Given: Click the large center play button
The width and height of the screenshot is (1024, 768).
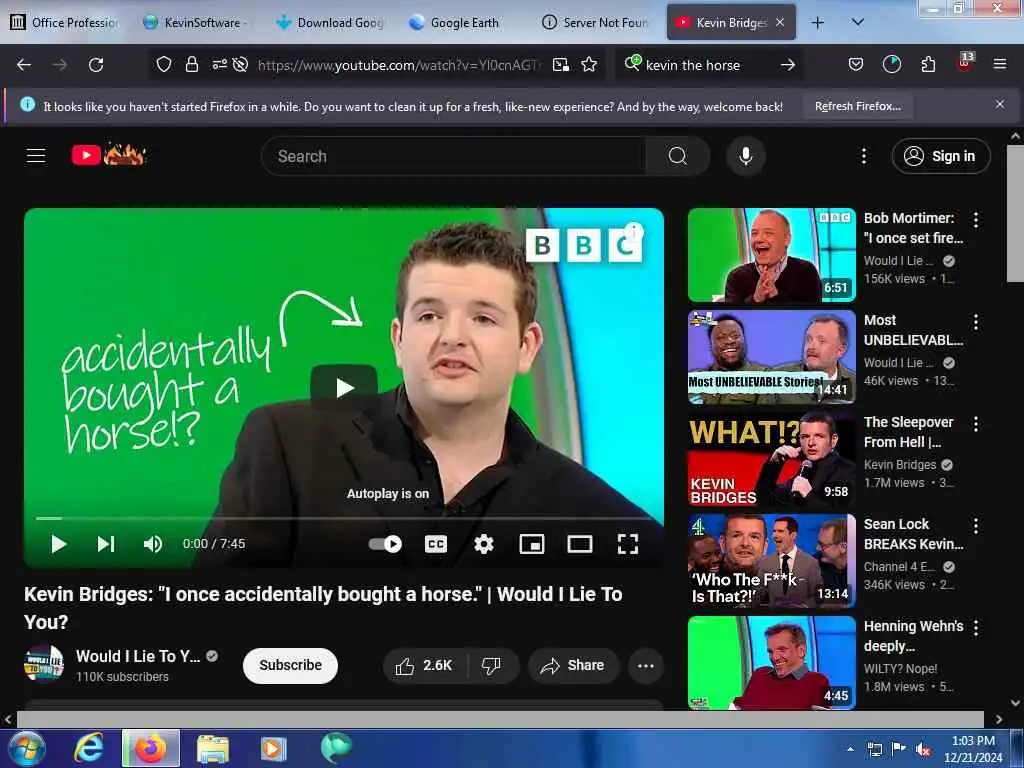Looking at the screenshot, I should (344, 387).
